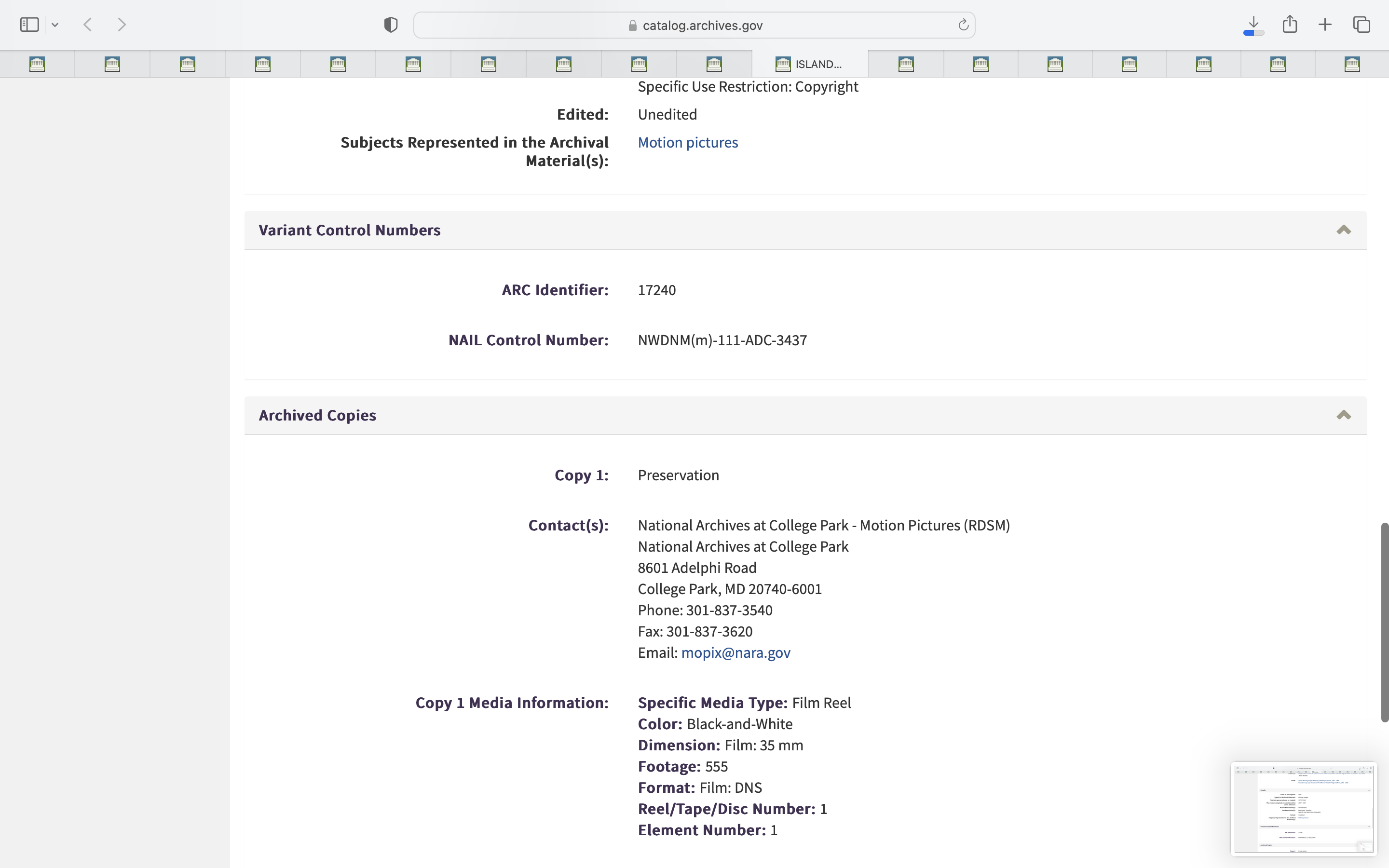Open the sidebar options dropdown chevron

55,25
